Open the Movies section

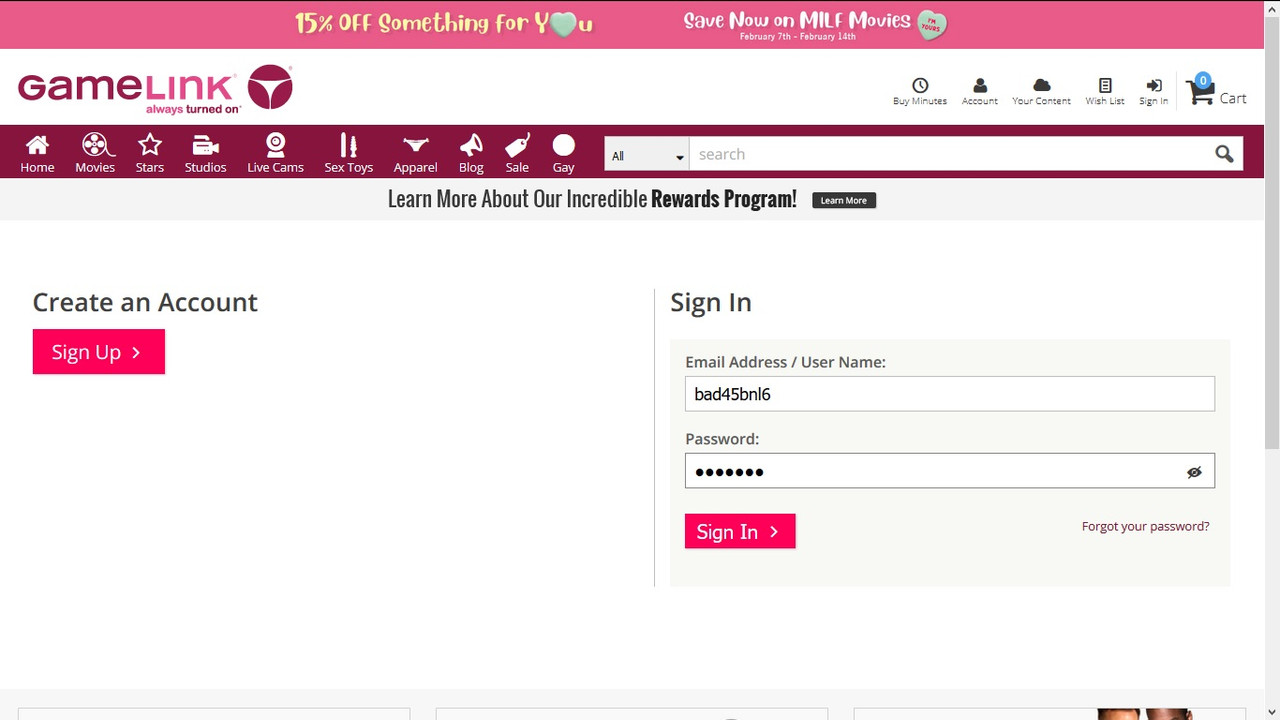(x=95, y=153)
